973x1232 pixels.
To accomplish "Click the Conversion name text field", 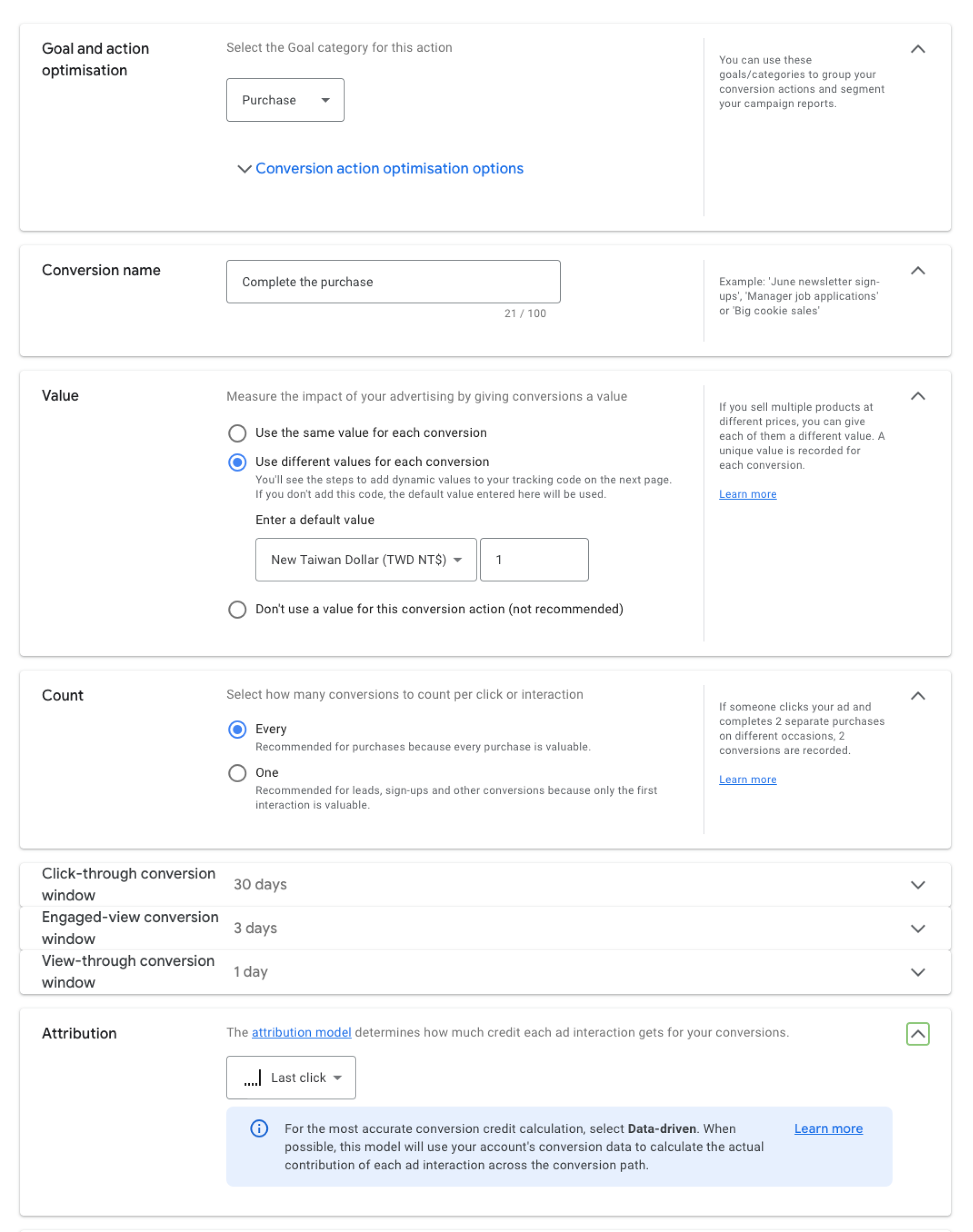I will (x=393, y=282).
